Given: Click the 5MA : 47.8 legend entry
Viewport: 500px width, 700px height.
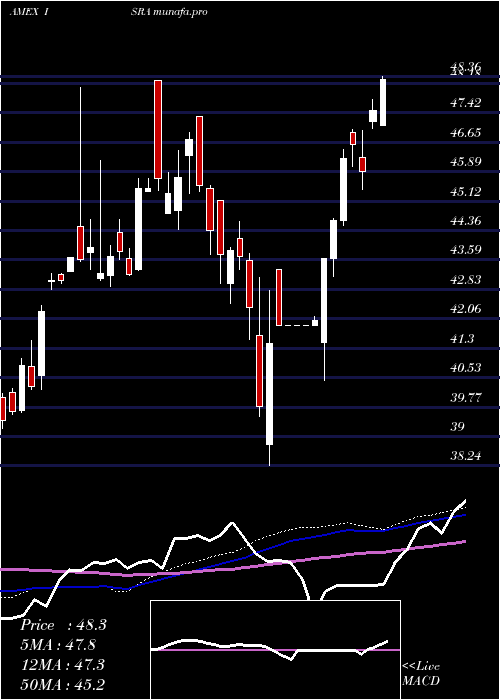Looking at the screenshot, I should (x=58, y=645).
